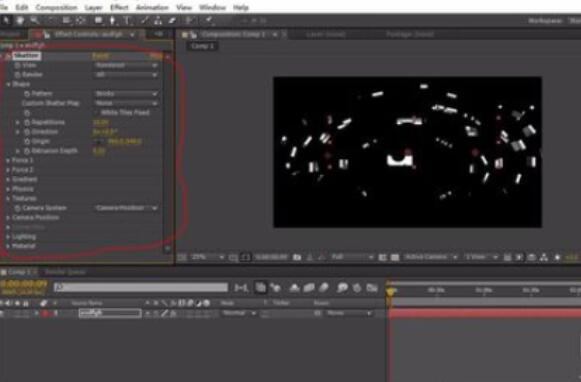The width and height of the screenshot is (581, 382).
Task: Click the timeline search input field
Action: coord(141,288)
